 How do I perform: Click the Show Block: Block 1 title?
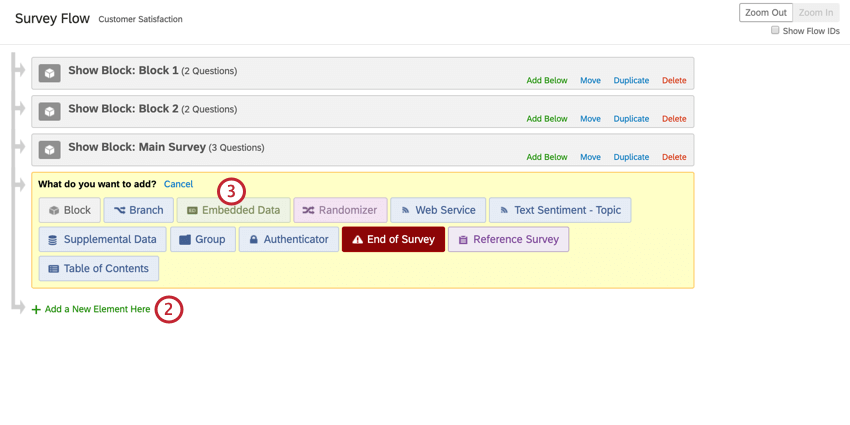[x=123, y=70]
